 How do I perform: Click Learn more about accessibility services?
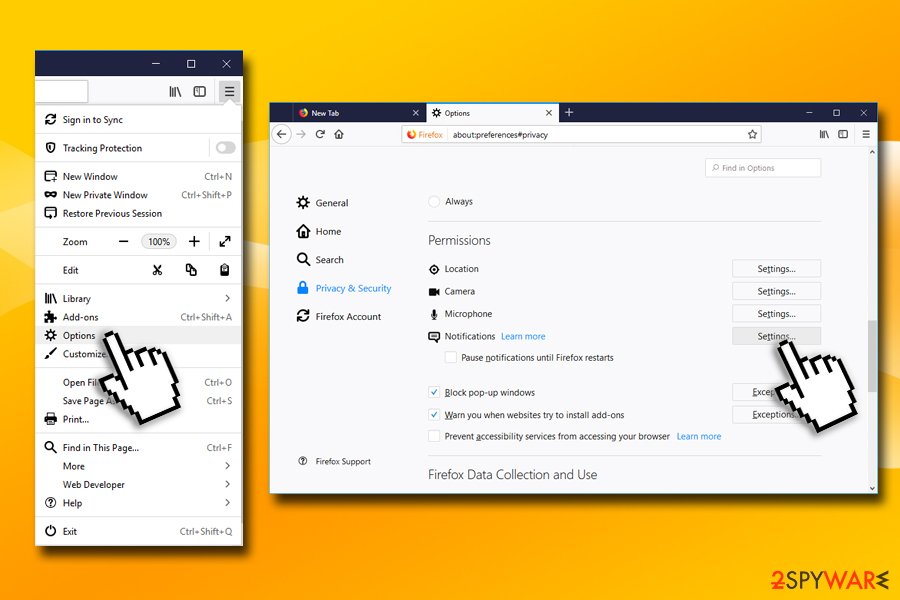point(699,436)
